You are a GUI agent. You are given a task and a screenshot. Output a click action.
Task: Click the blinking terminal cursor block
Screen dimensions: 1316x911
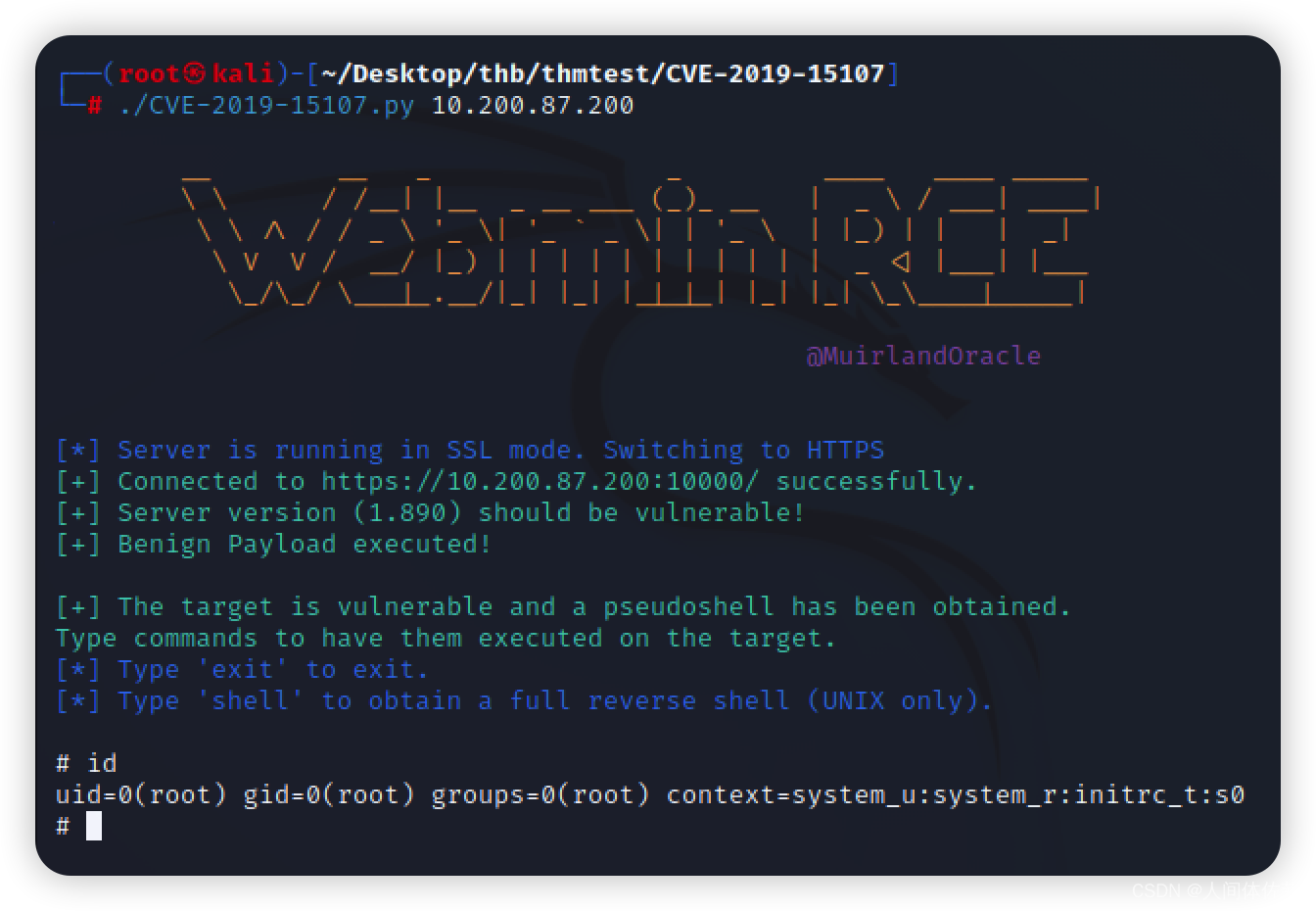(94, 826)
